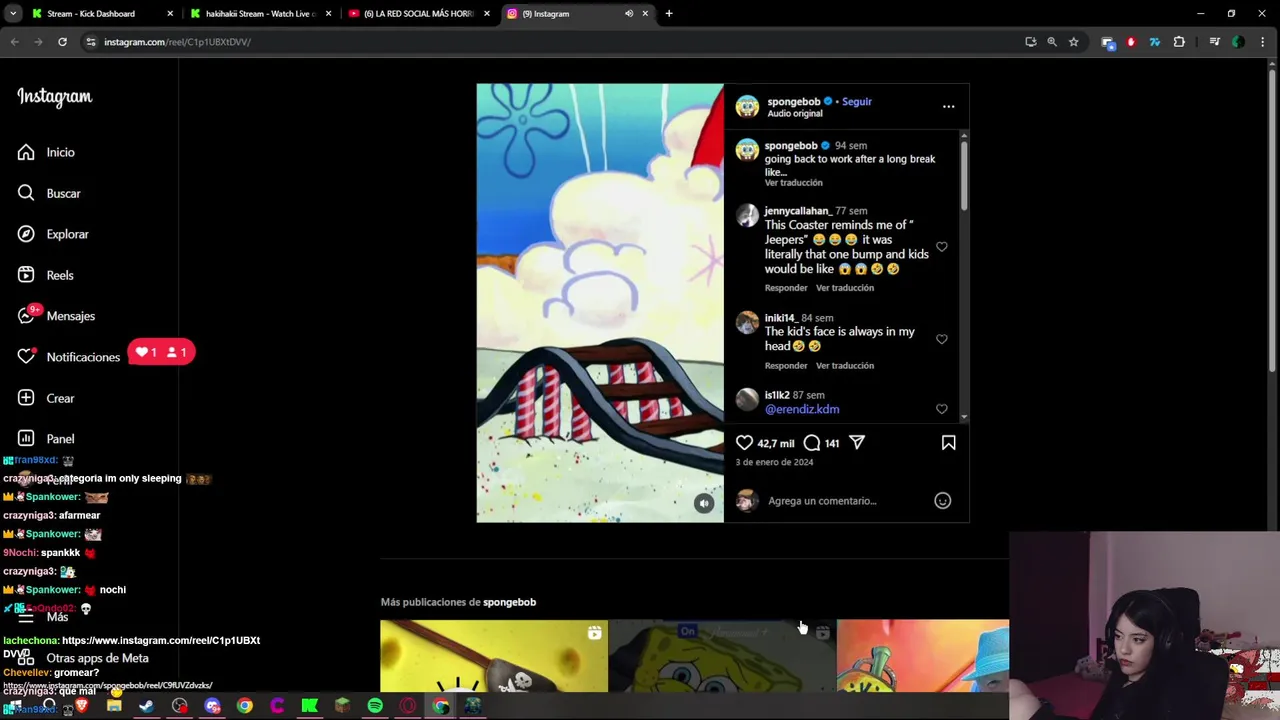Open the Kick app in the taskbar
Viewport: 1280px width, 720px height.
click(310, 706)
